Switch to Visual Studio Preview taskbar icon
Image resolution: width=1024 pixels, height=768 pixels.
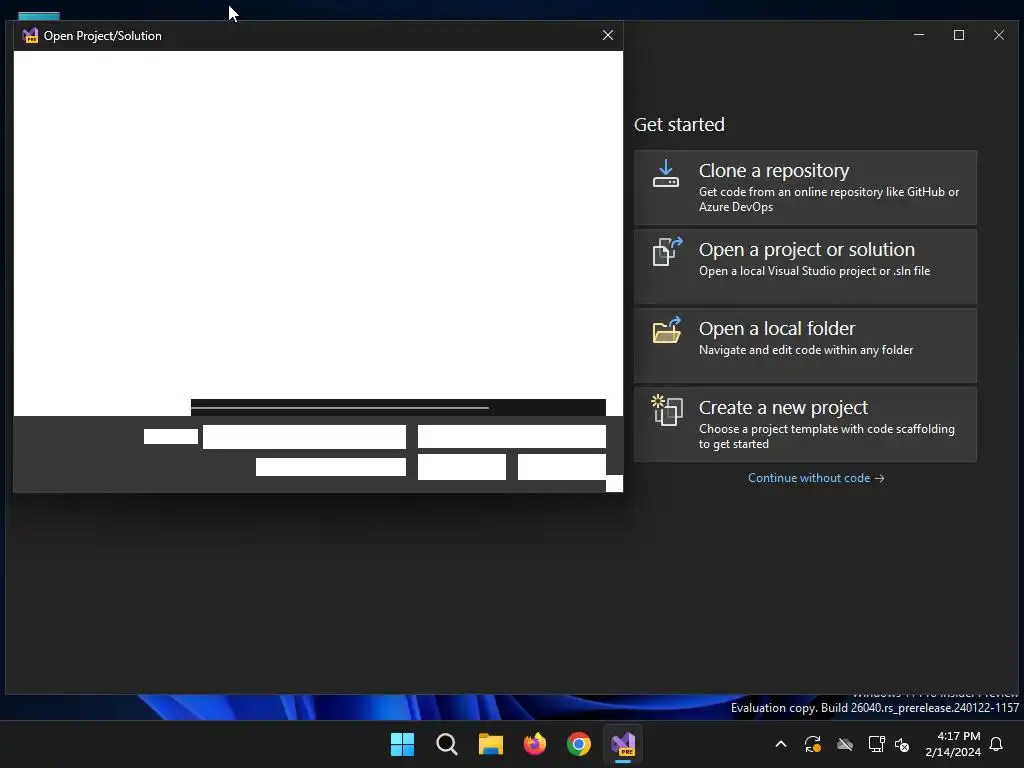tap(623, 744)
